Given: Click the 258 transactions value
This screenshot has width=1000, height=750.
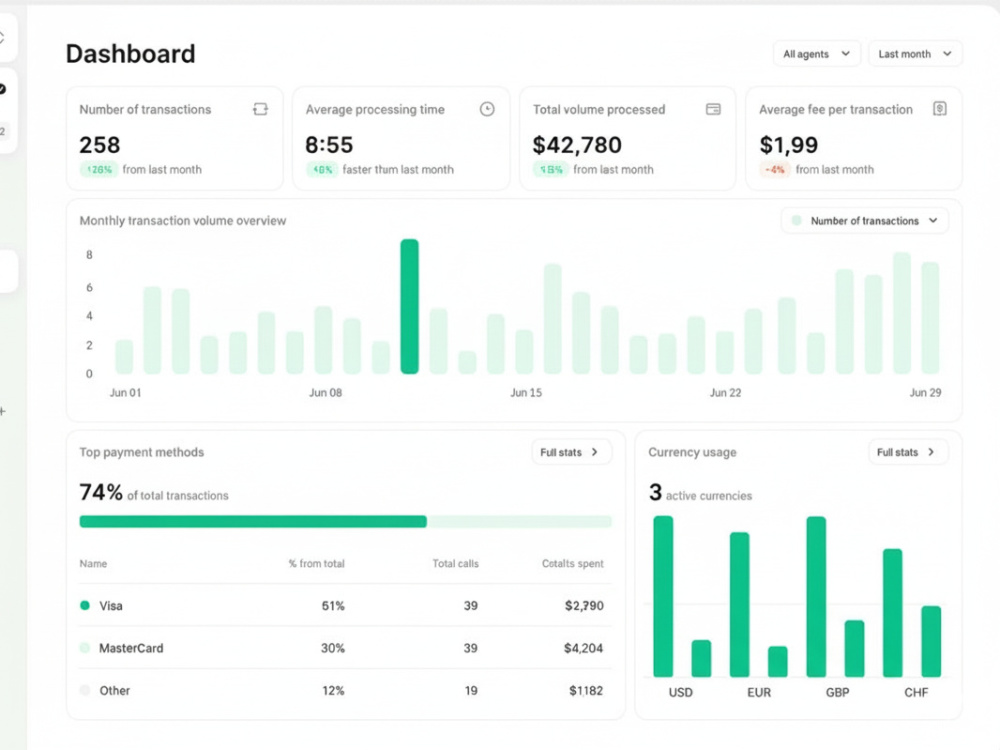Looking at the screenshot, I should pos(99,145).
